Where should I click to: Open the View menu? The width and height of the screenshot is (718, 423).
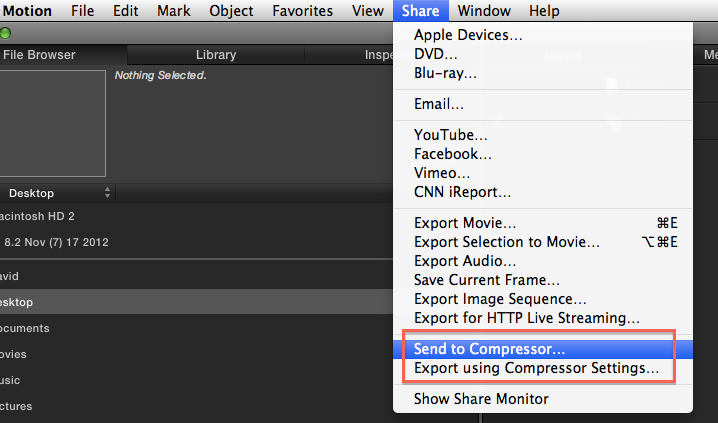[368, 11]
